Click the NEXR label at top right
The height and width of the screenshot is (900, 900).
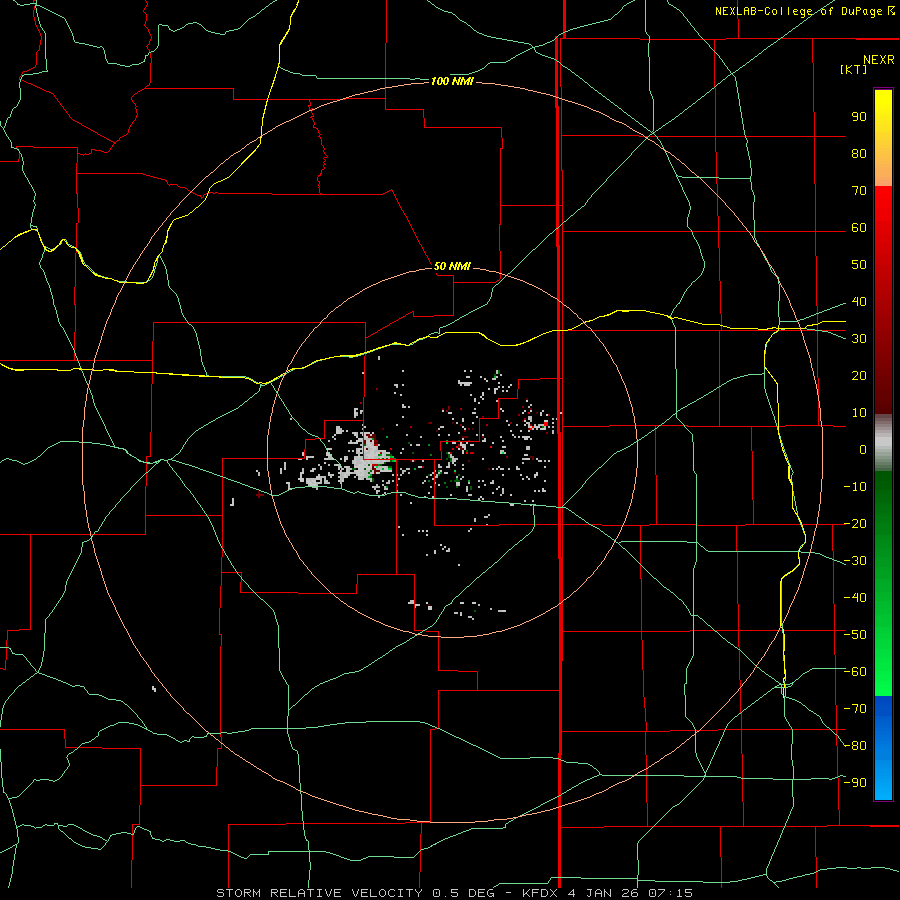point(879,60)
